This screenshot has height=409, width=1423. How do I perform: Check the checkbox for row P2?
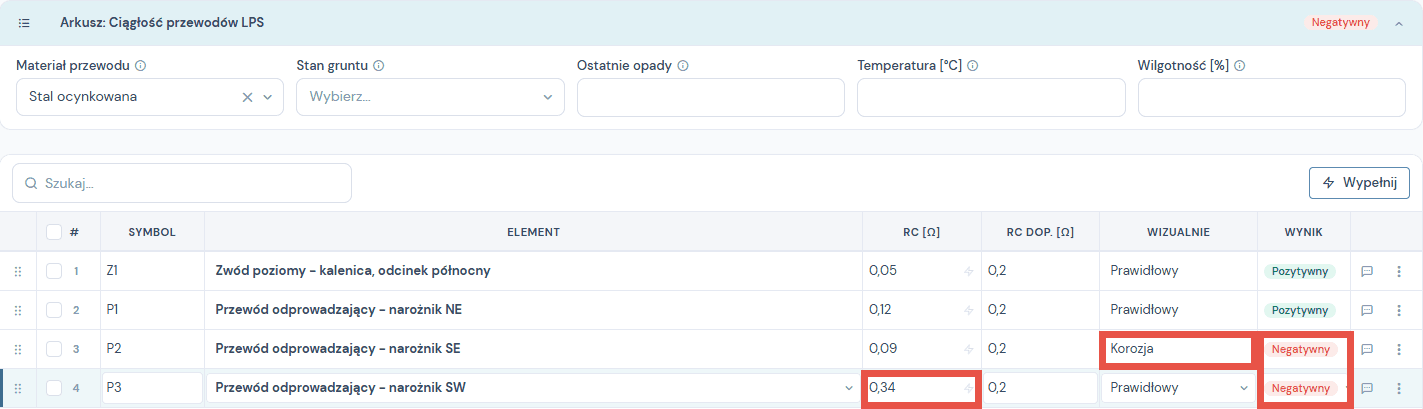click(54, 349)
